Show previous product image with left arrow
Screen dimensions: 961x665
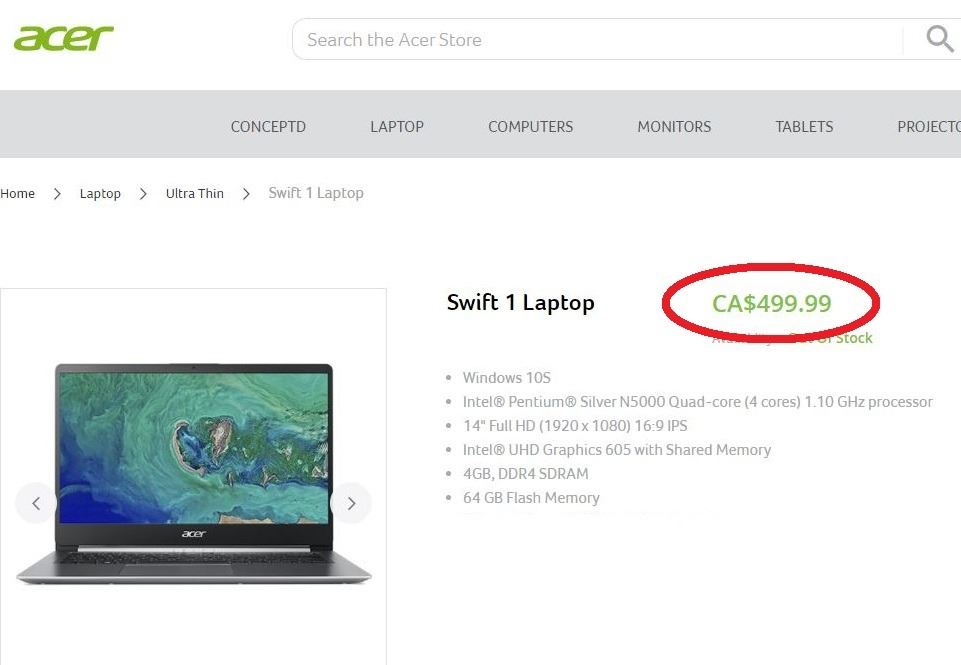pyautogui.click(x=36, y=503)
